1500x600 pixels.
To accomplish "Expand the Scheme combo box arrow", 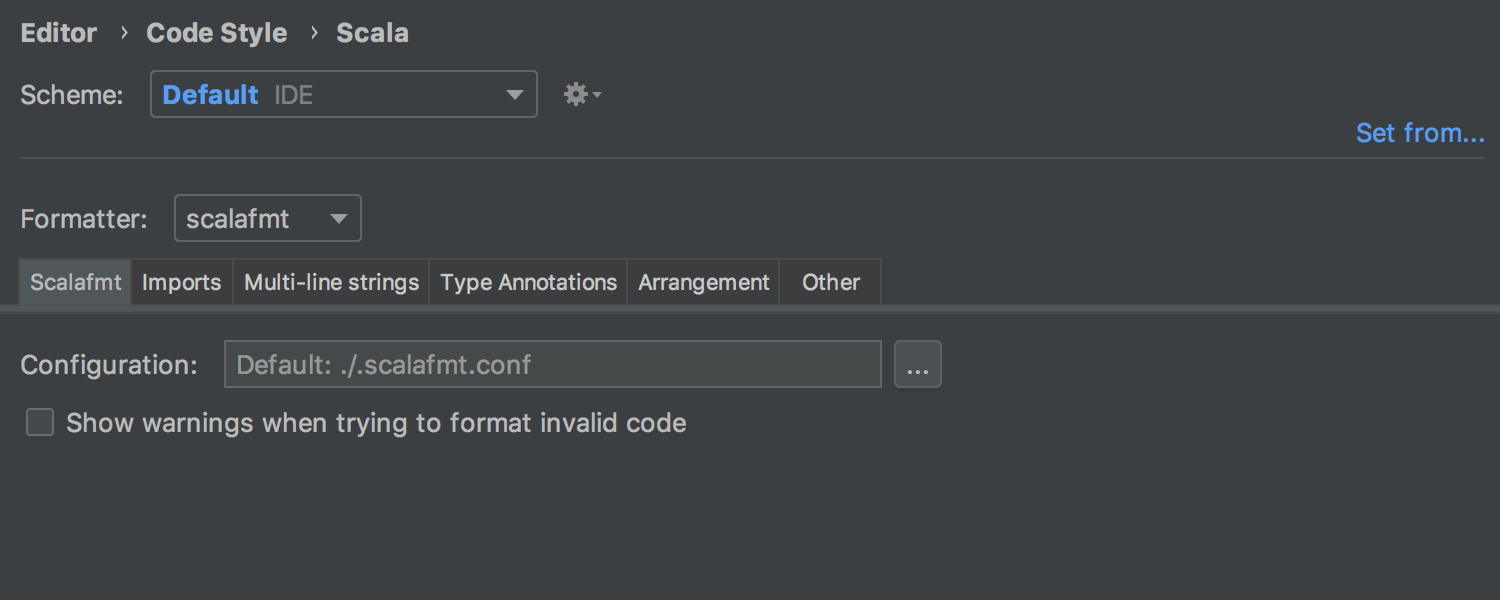I will [x=515, y=95].
